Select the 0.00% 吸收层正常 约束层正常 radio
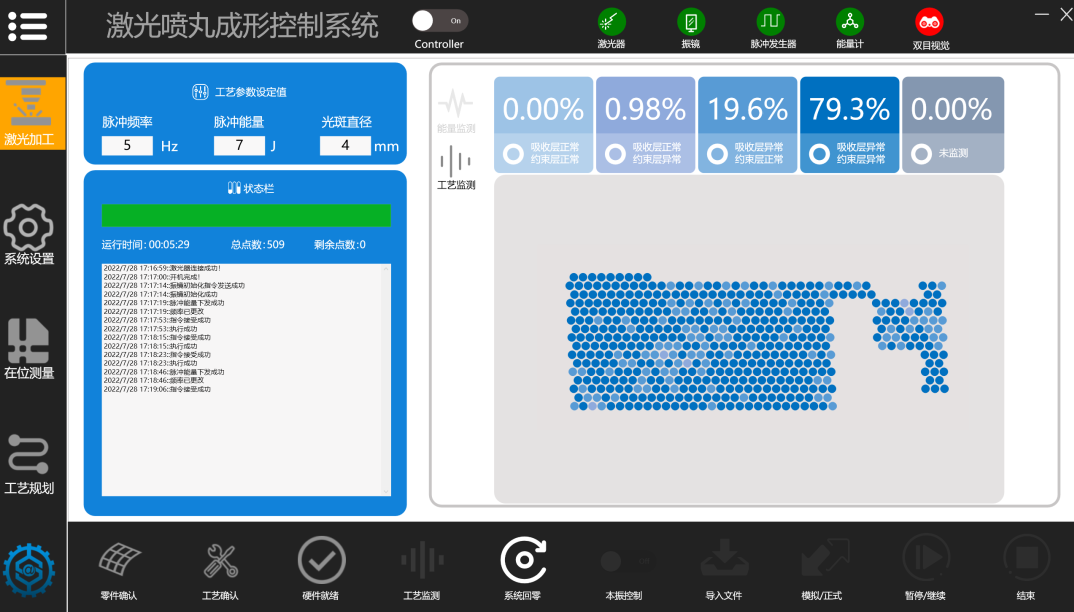The height and width of the screenshot is (612, 1074). (x=513, y=154)
